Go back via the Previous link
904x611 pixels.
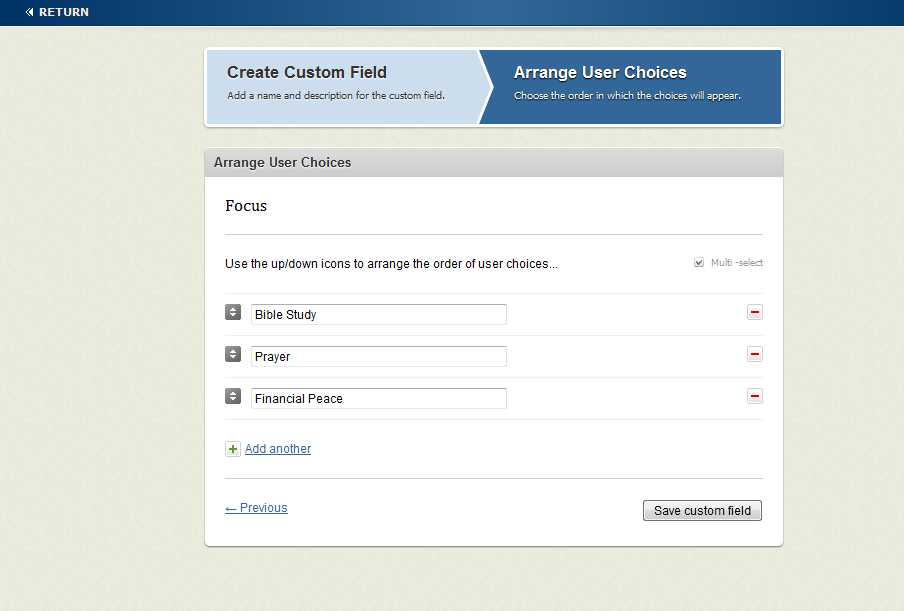[256, 508]
